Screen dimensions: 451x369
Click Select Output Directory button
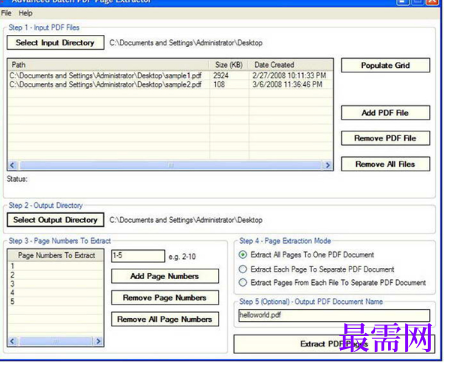pos(55,220)
